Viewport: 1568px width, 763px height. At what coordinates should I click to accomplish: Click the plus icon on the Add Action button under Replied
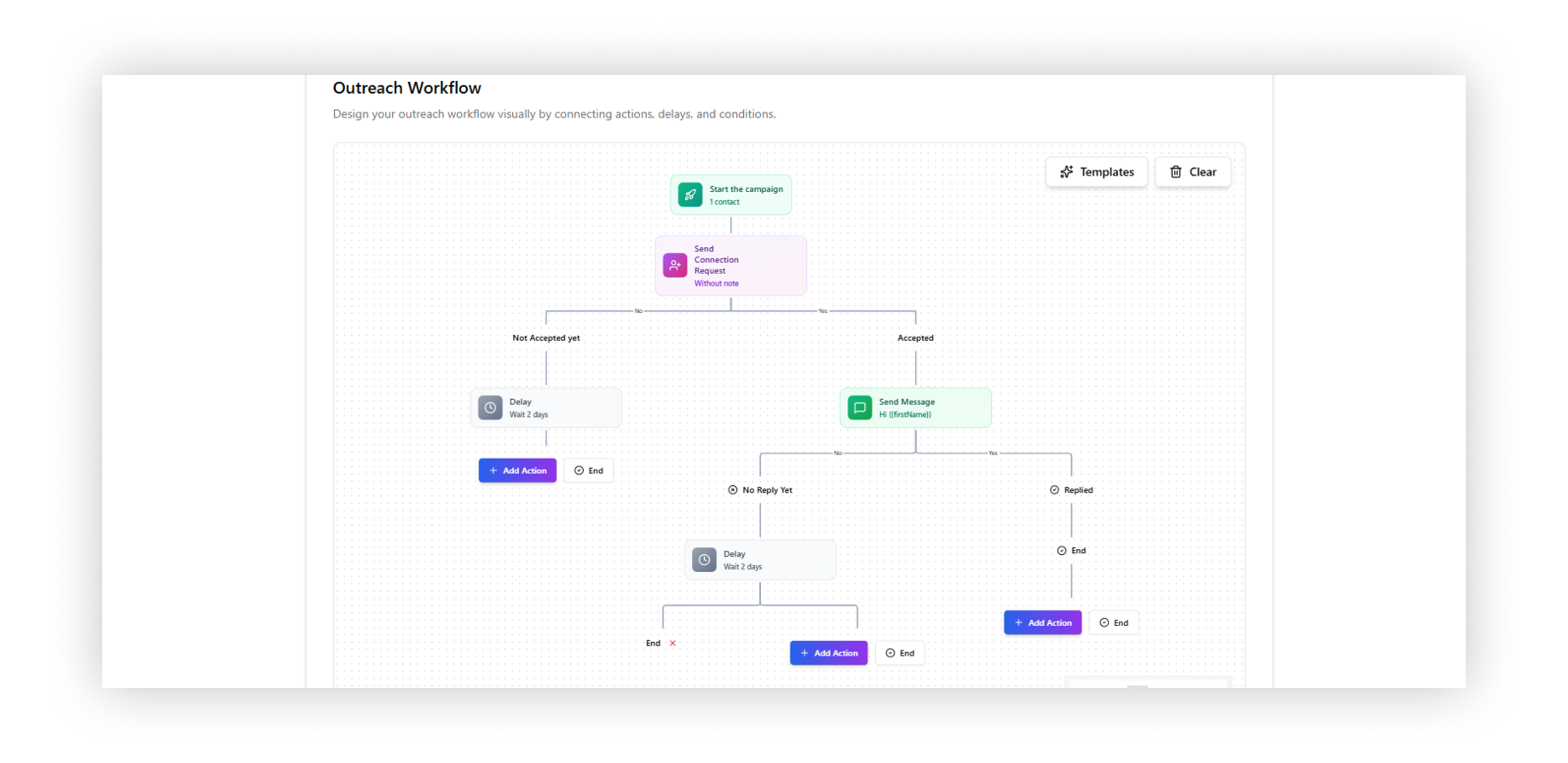(x=1018, y=622)
